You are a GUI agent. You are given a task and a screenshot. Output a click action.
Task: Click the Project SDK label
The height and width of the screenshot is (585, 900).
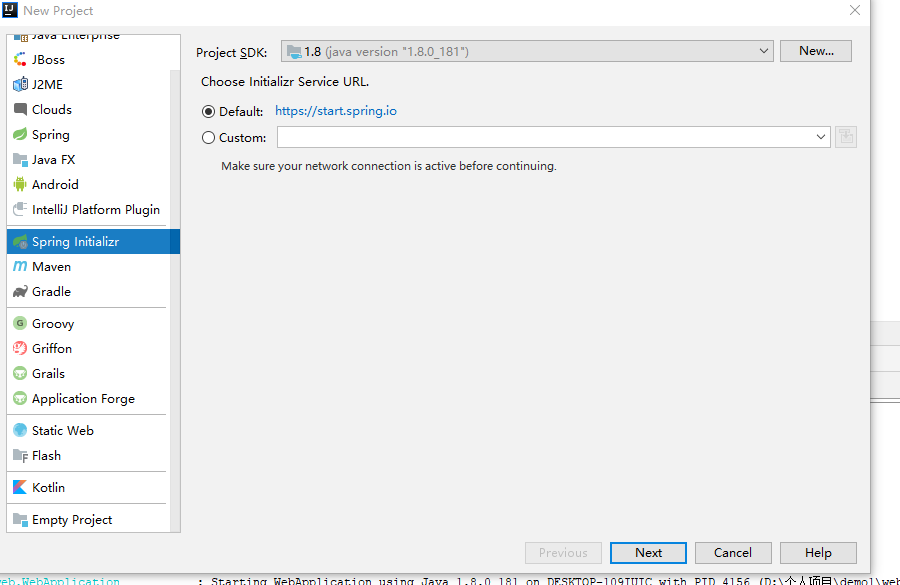point(231,53)
